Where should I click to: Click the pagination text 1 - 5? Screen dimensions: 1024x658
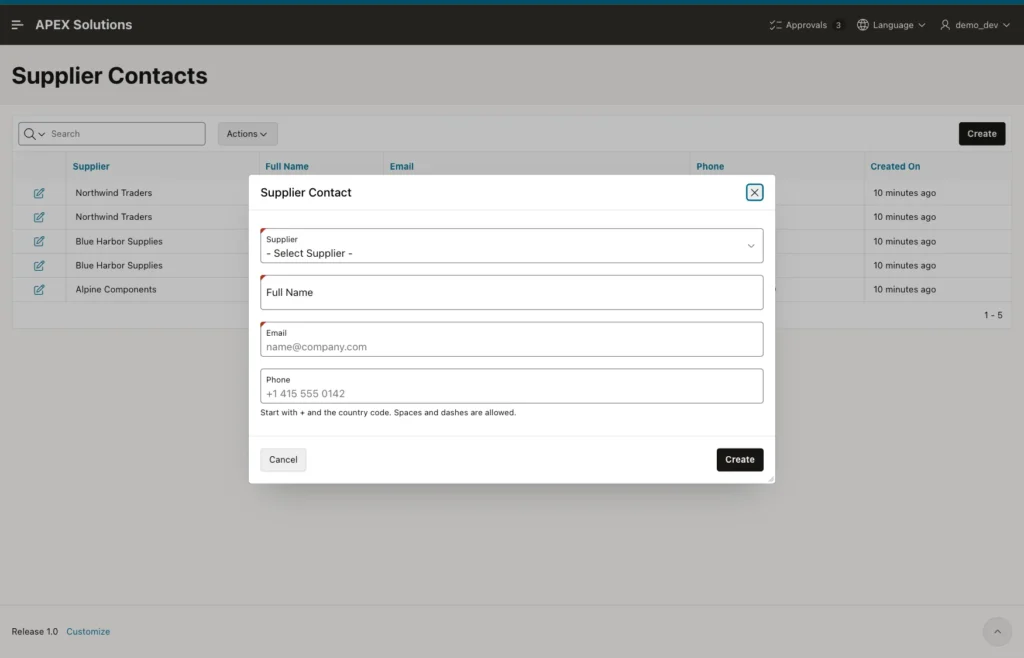[x=993, y=315]
